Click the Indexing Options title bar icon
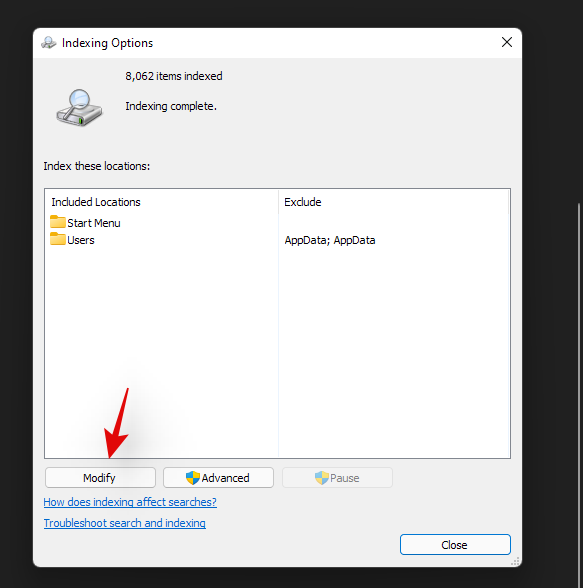The height and width of the screenshot is (588, 583). (49, 43)
